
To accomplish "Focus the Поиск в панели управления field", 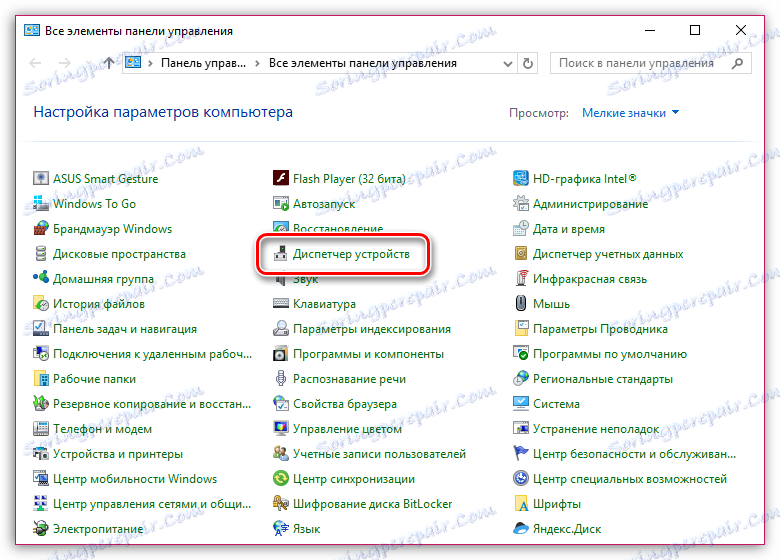I will pyautogui.click(x=651, y=63).
